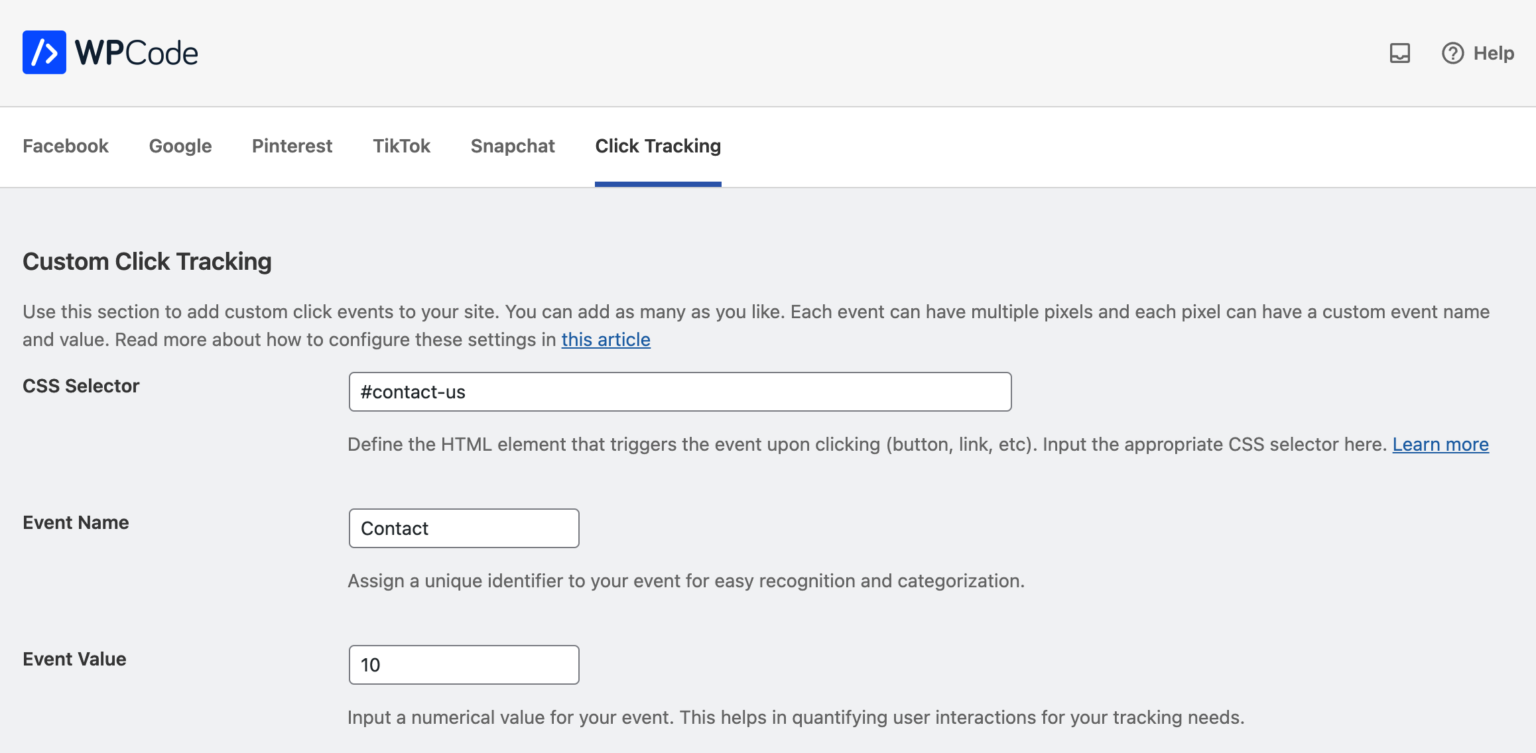Select the Pinterest tab
Viewport: 1536px width, 753px height.
click(x=291, y=146)
